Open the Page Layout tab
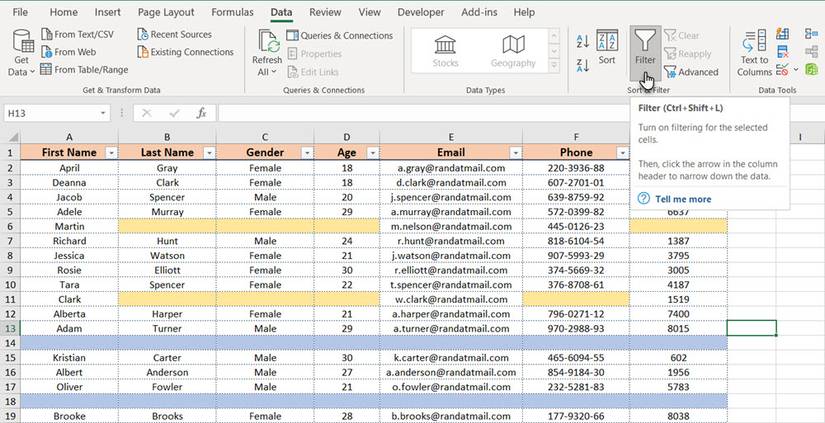 click(x=166, y=12)
